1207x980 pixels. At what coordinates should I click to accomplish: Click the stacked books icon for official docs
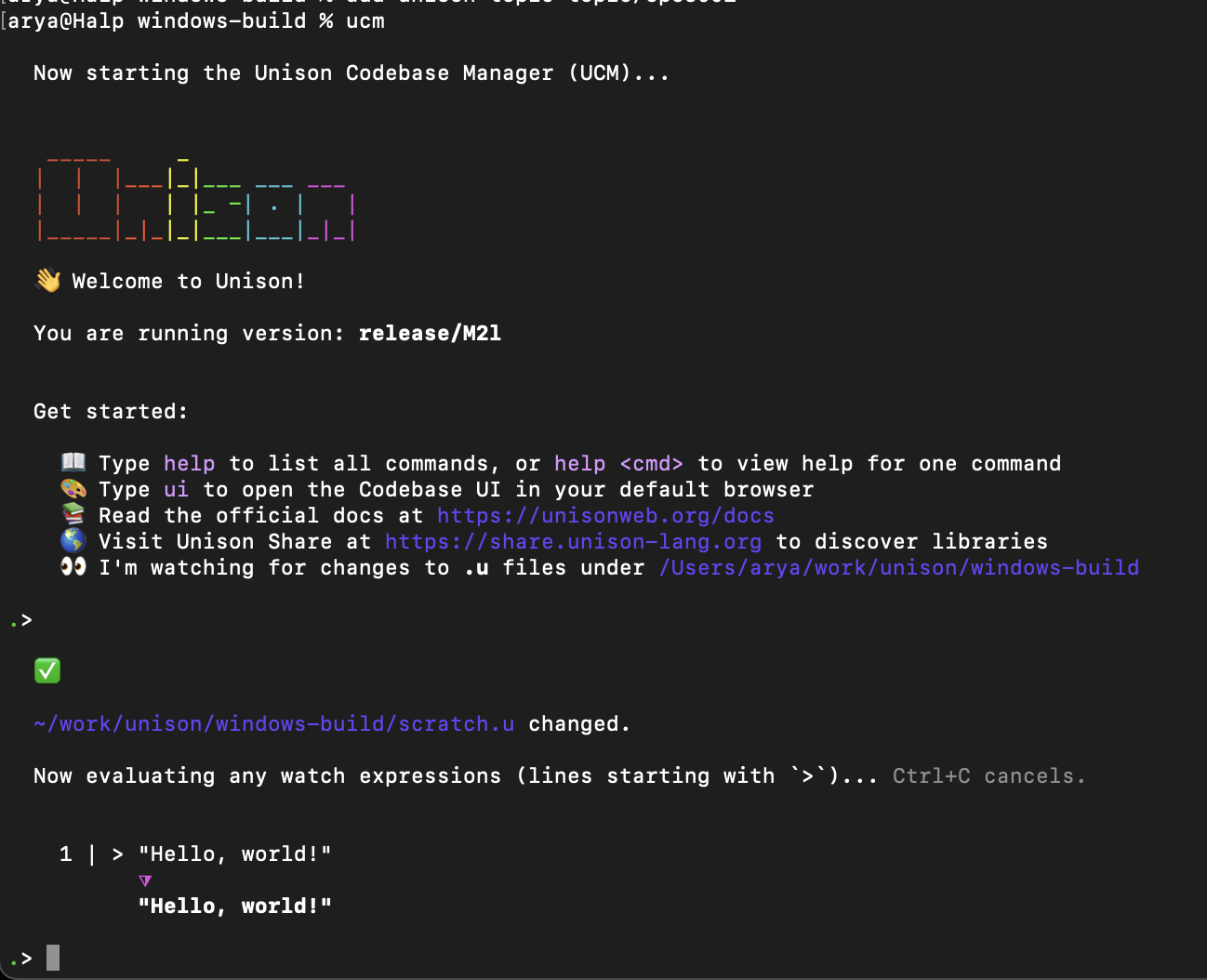(x=73, y=513)
